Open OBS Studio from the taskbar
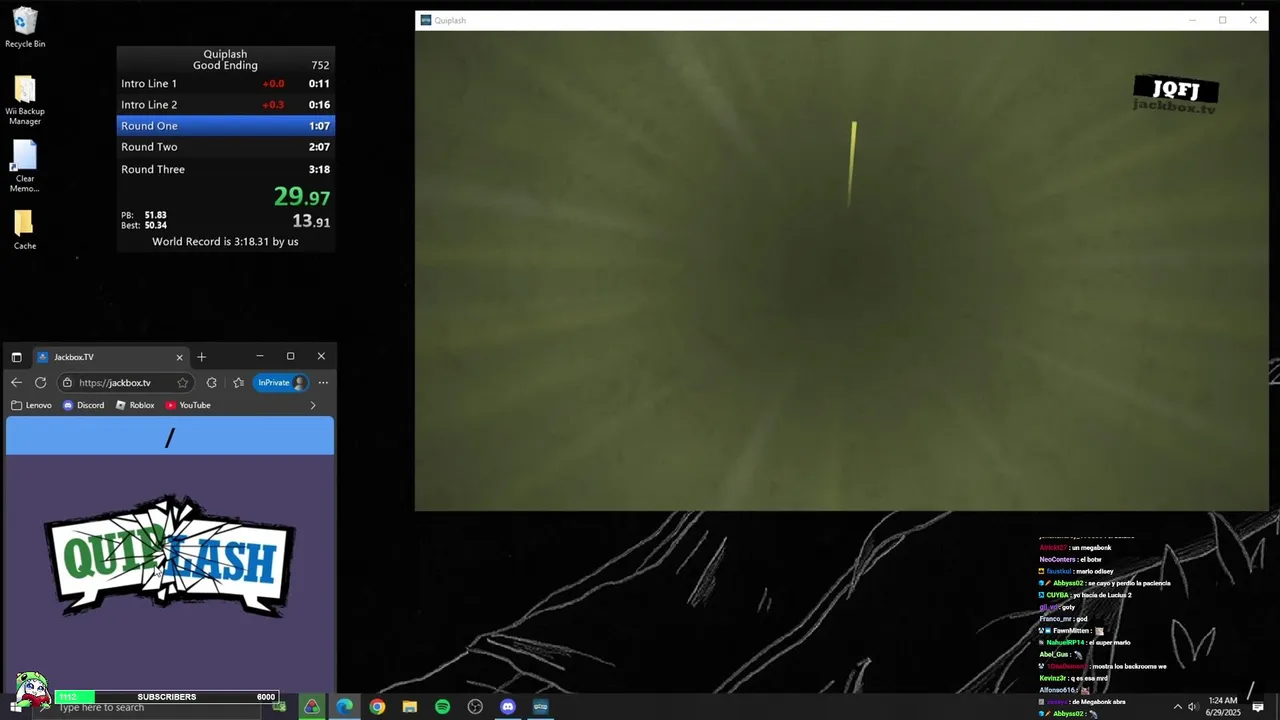Screen dimensions: 1280x720 click(x=475, y=707)
